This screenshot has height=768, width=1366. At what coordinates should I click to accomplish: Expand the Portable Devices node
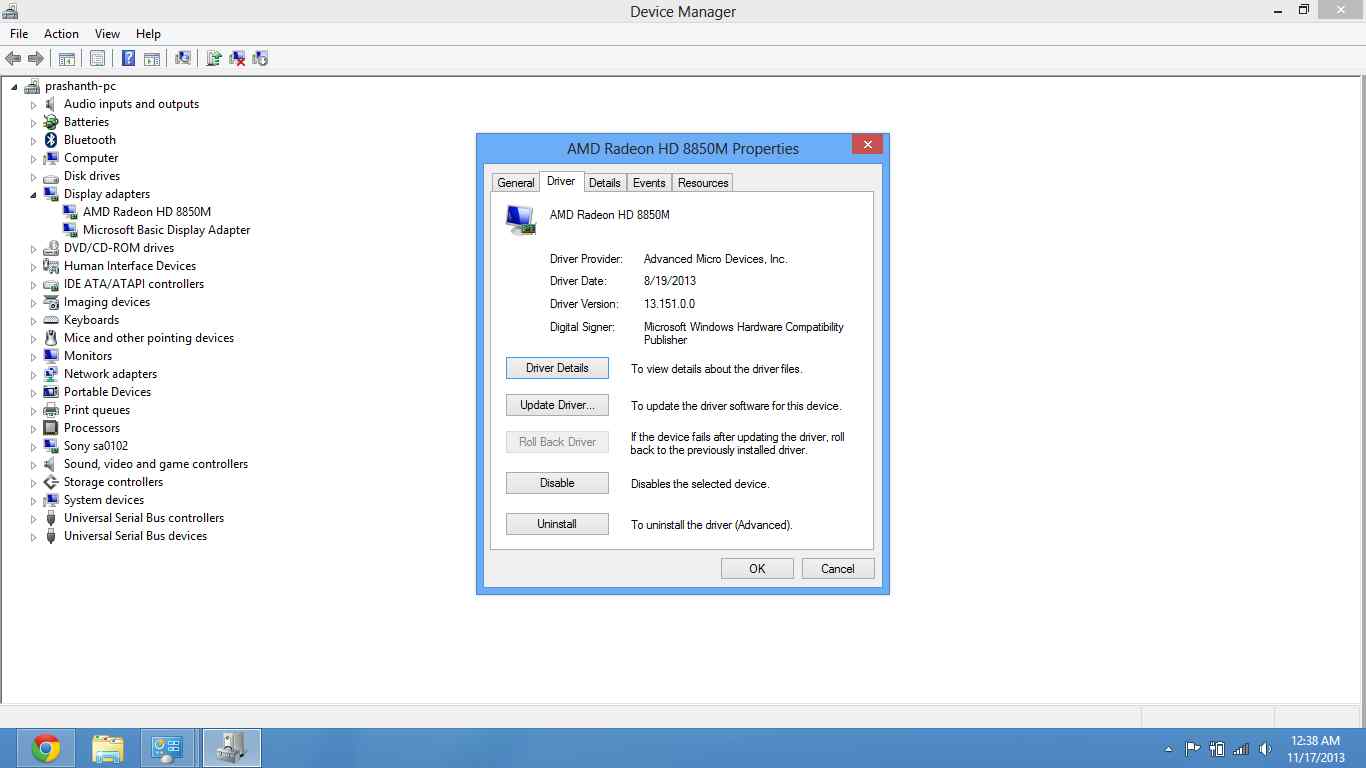pyautogui.click(x=33, y=393)
